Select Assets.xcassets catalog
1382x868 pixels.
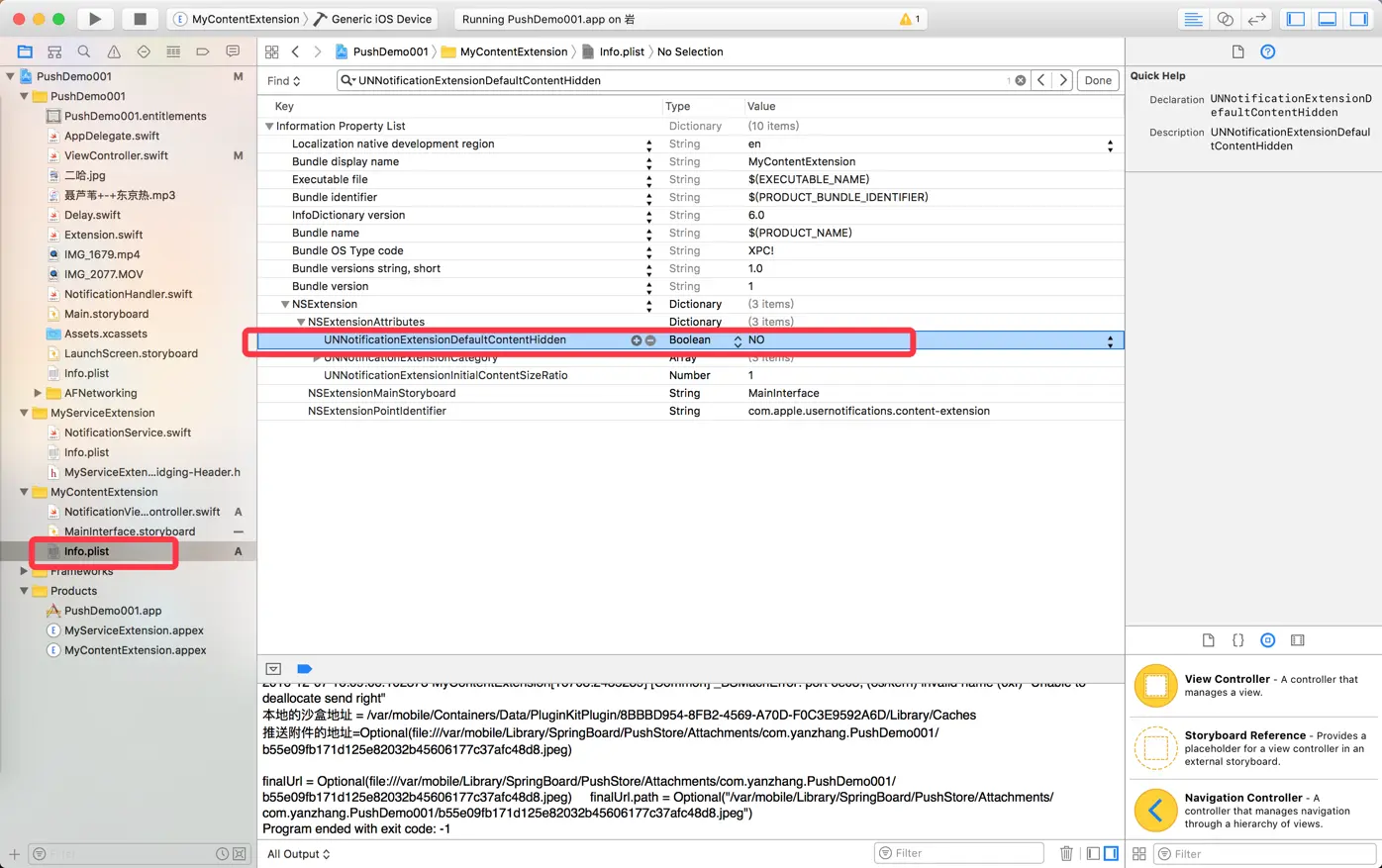click(105, 334)
